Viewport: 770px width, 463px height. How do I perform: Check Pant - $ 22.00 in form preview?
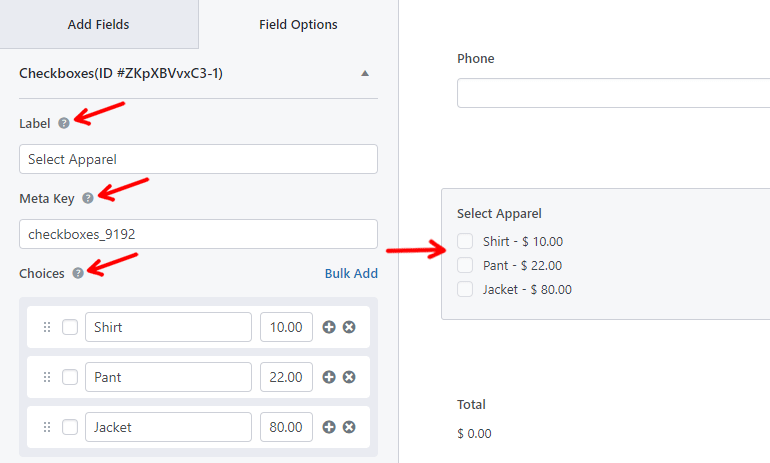[465, 266]
